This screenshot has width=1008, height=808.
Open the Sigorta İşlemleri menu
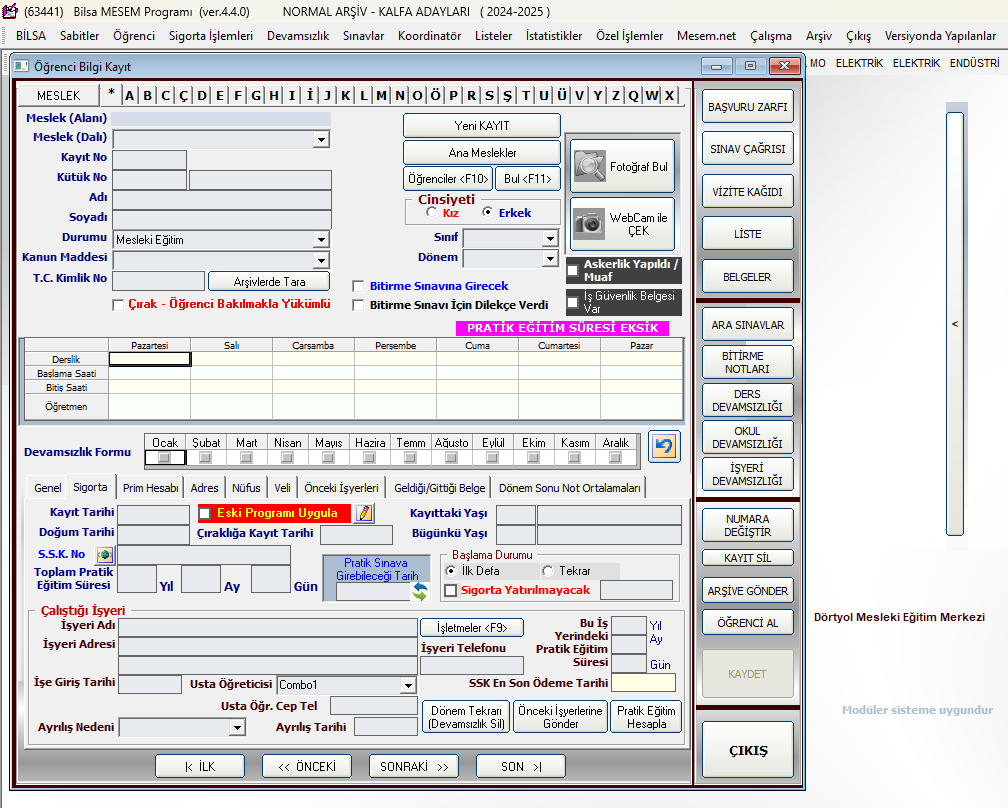[x=210, y=35]
